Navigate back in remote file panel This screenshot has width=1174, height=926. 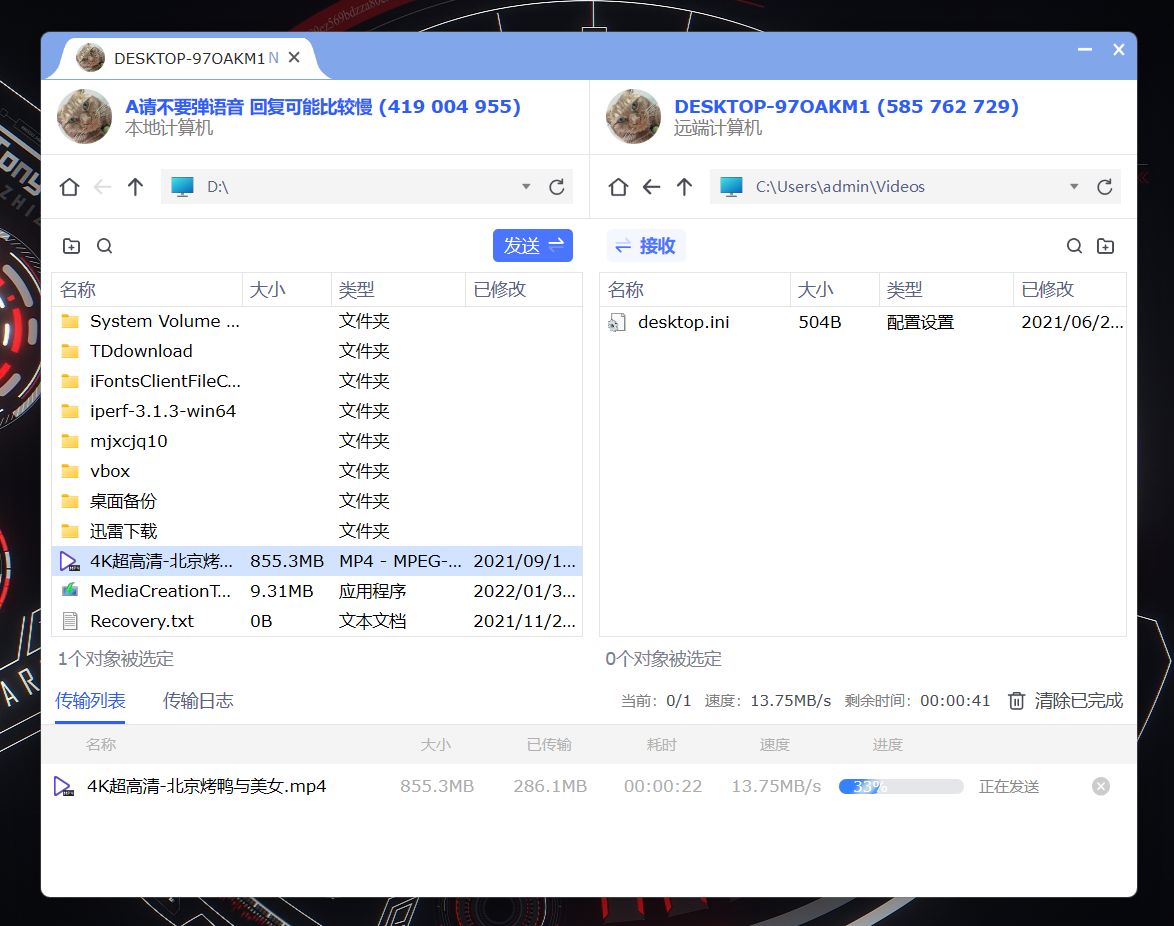(651, 186)
